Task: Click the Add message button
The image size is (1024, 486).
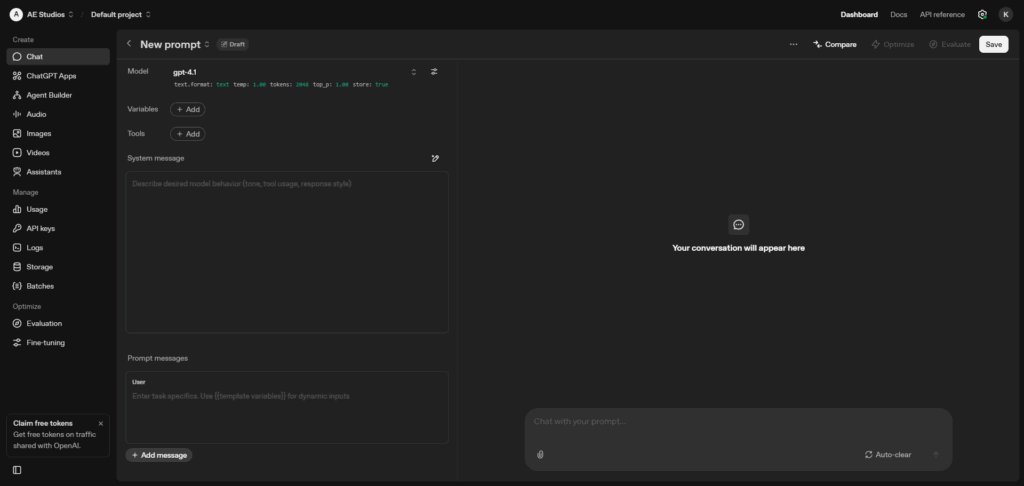Action: coord(159,455)
